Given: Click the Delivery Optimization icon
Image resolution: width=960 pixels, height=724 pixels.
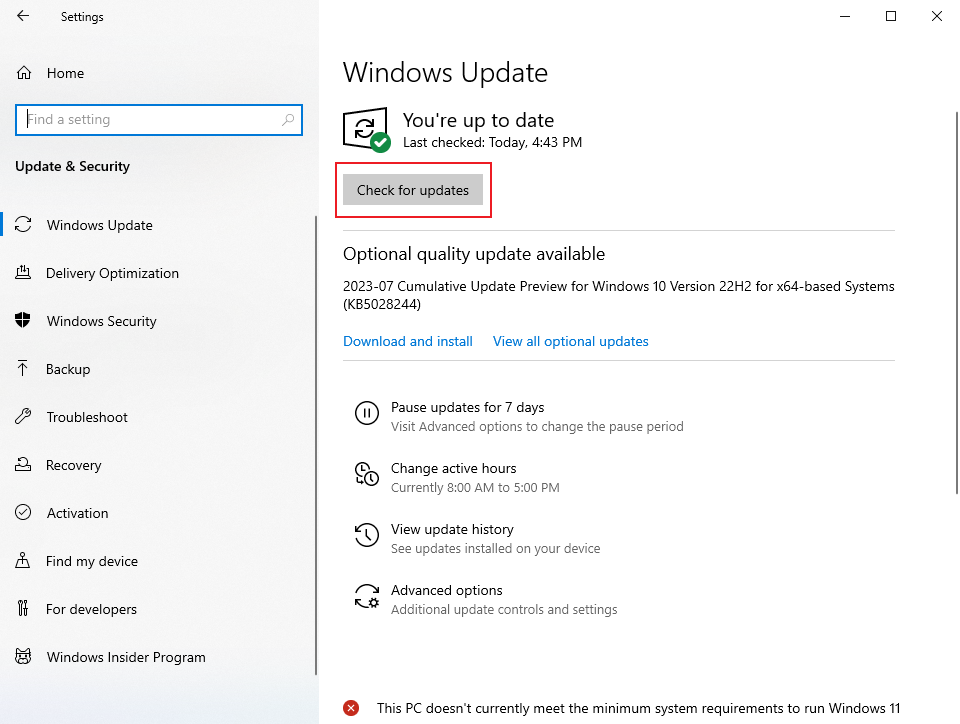Looking at the screenshot, I should tap(23, 272).
